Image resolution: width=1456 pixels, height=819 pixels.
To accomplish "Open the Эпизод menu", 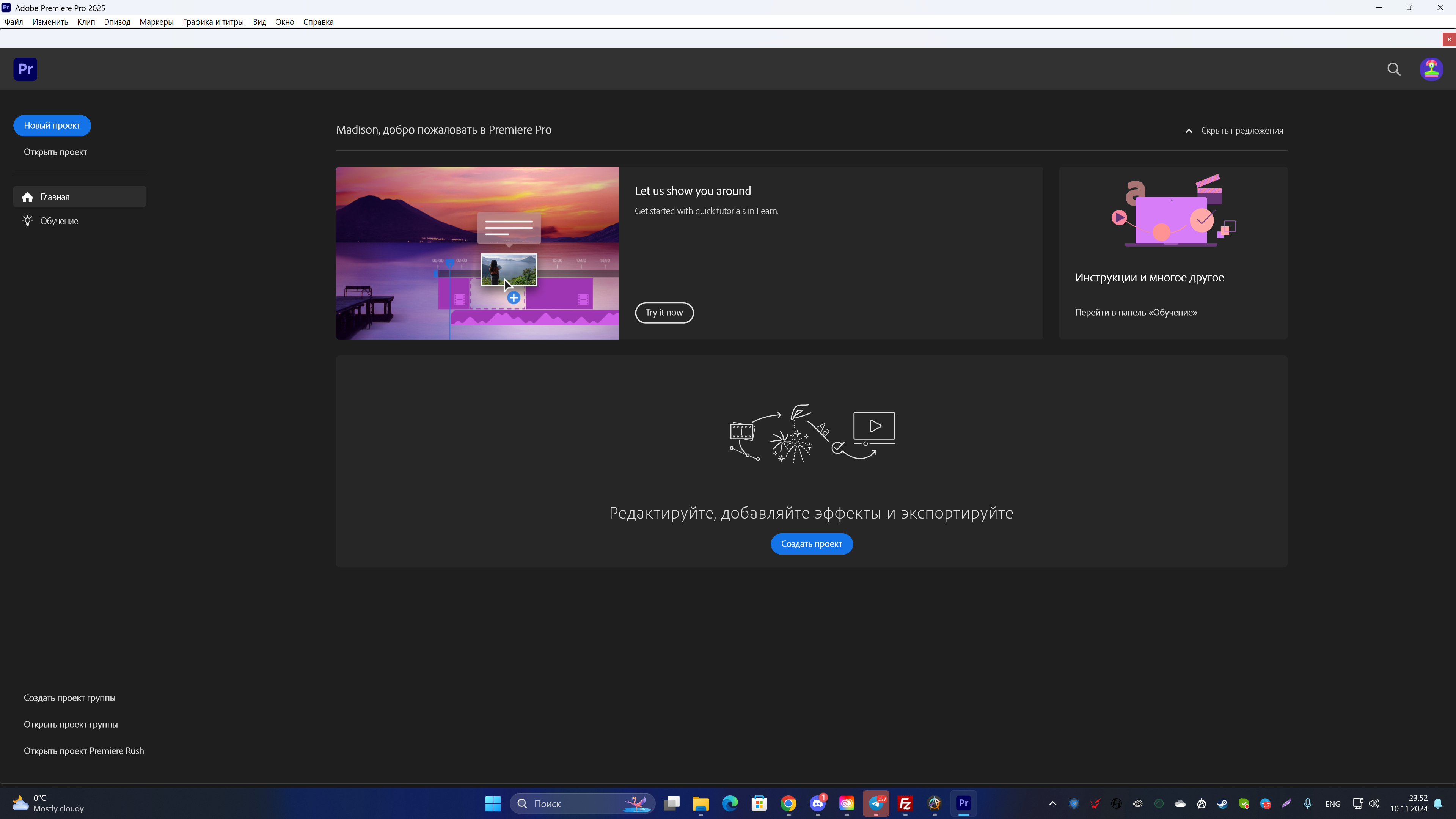I will point(117,22).
